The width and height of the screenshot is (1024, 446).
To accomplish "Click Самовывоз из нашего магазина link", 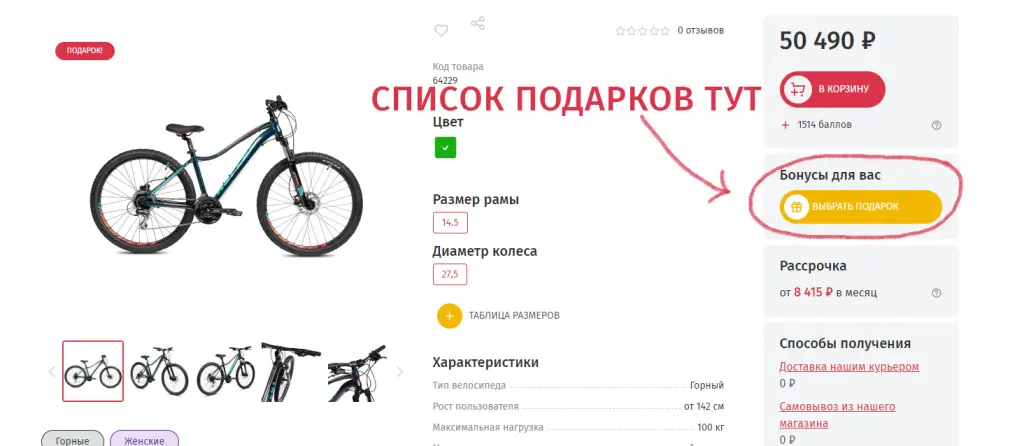I will click(x=837, y=415).
